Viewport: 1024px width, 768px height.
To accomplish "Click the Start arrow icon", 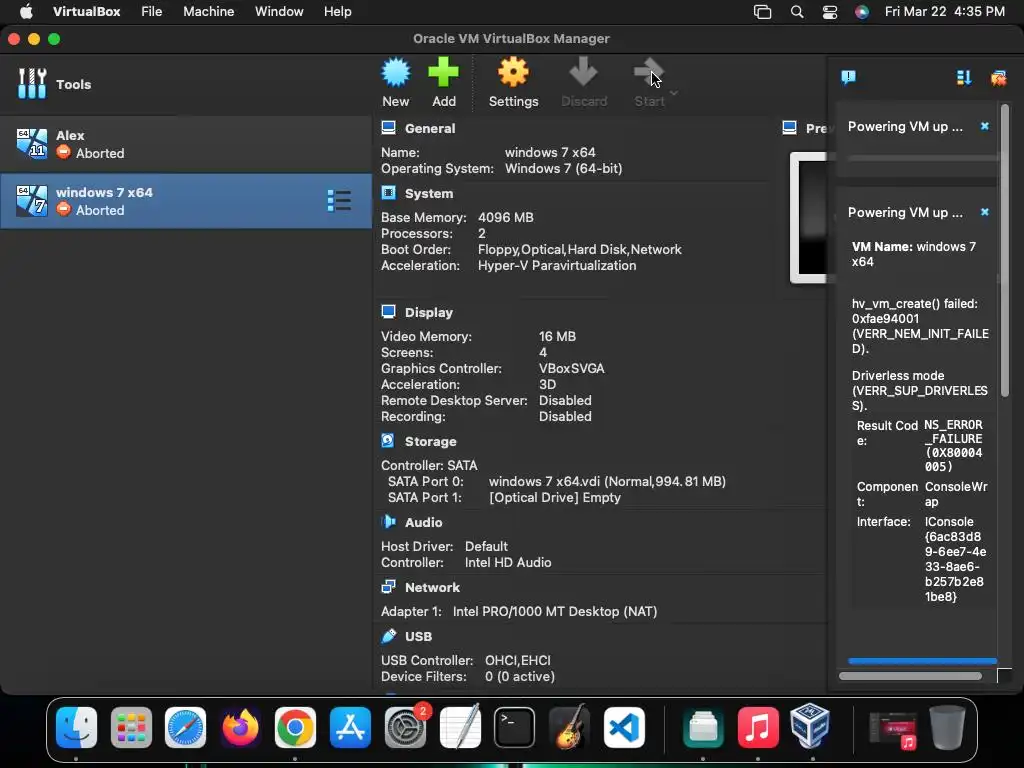I will [648, 72].
